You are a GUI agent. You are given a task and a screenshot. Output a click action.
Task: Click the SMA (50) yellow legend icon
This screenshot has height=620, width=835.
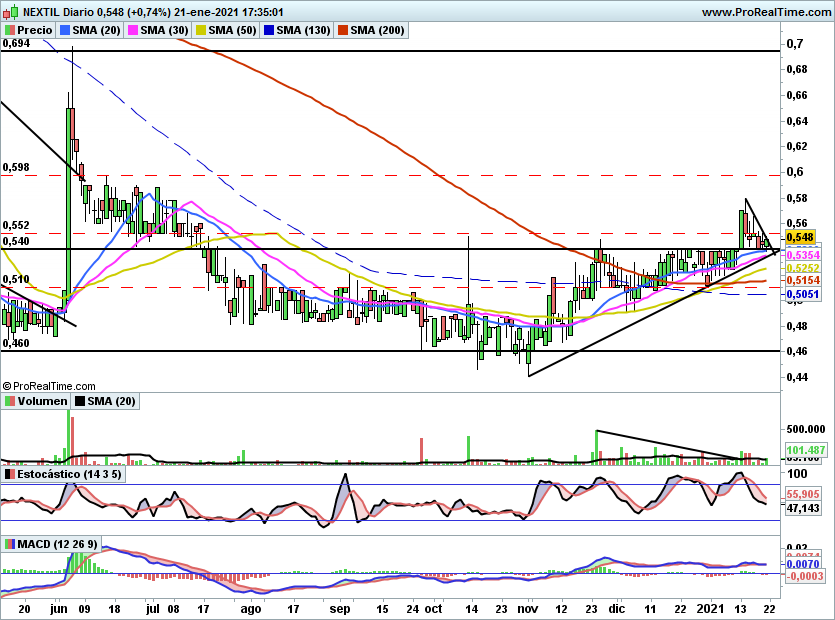(201, 30)
